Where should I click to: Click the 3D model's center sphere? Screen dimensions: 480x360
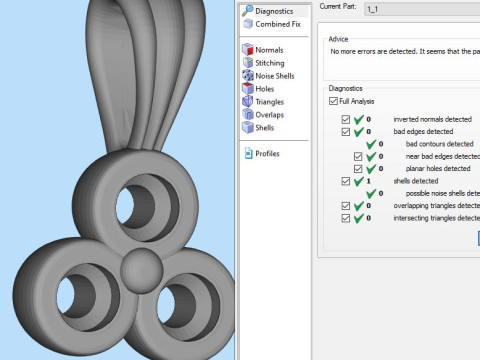pyautogui.click(x=142, y=270)
